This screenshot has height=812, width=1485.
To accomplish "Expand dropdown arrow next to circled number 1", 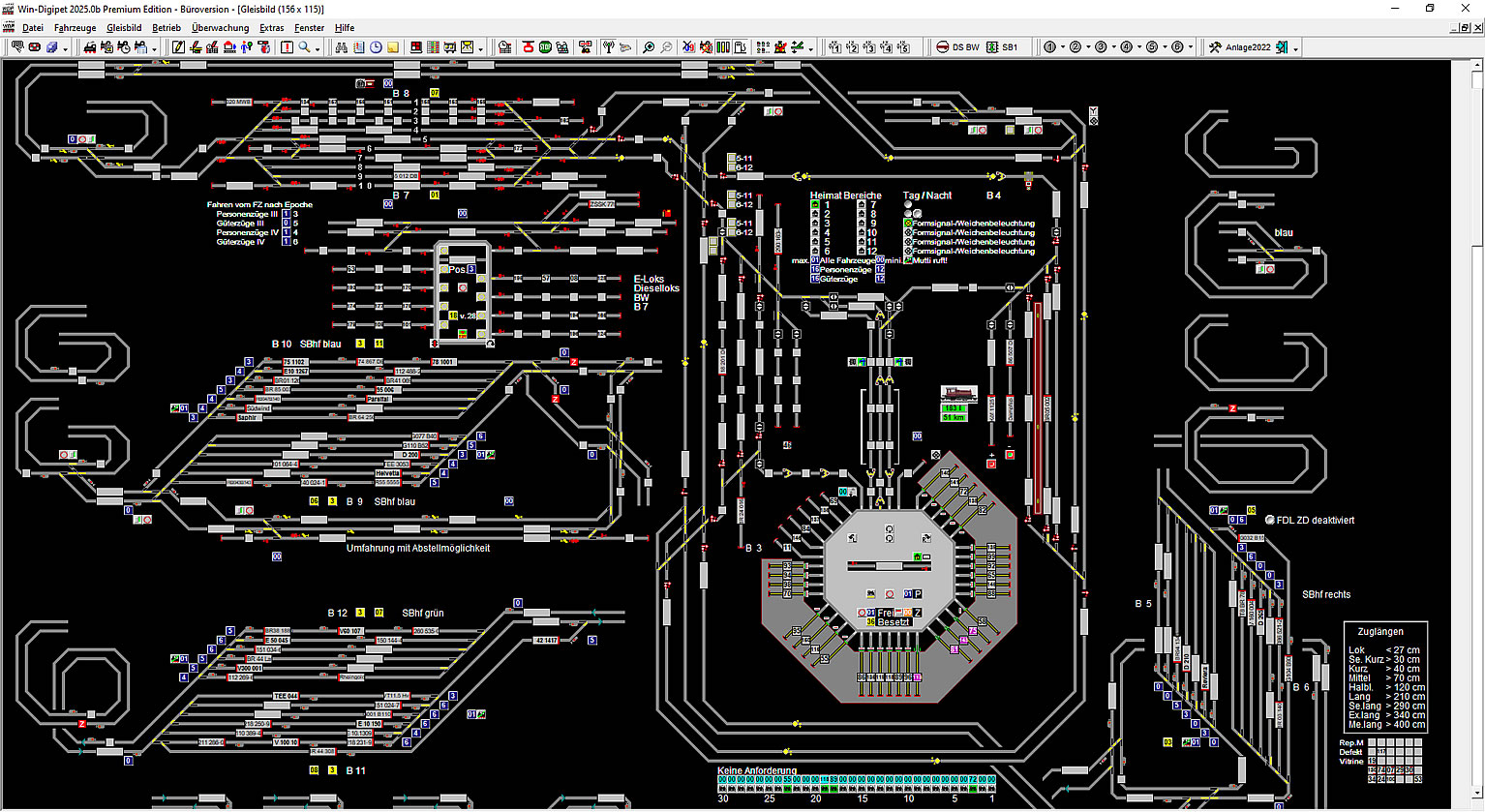I will tap(1063, 47).
